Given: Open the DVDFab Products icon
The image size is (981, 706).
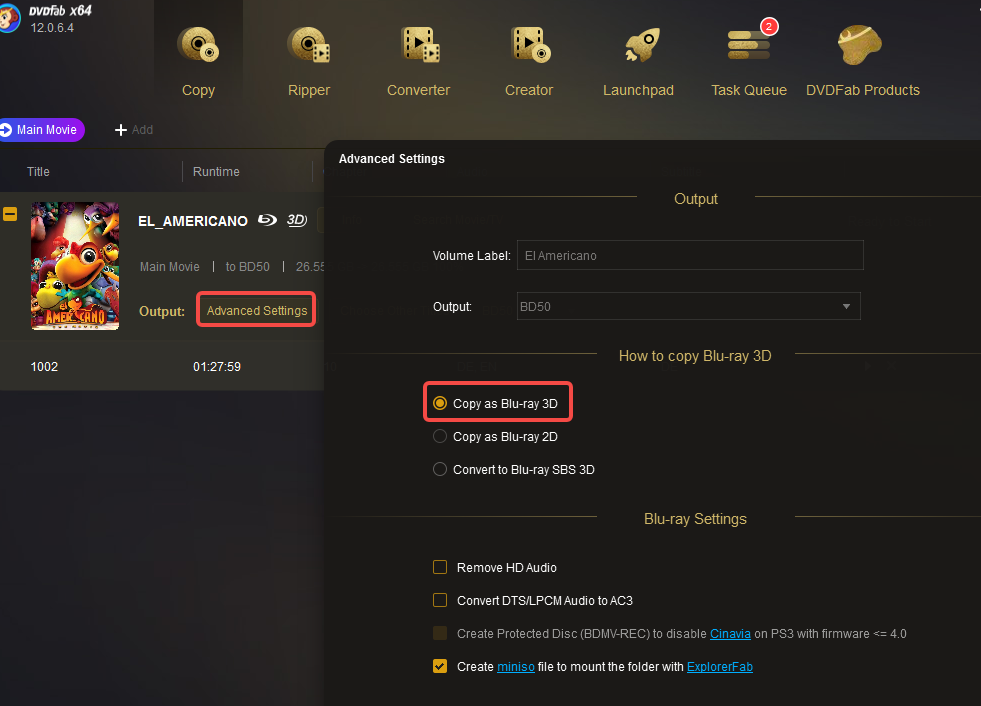Looking at the screenshot, I should (x=860, y=44).
